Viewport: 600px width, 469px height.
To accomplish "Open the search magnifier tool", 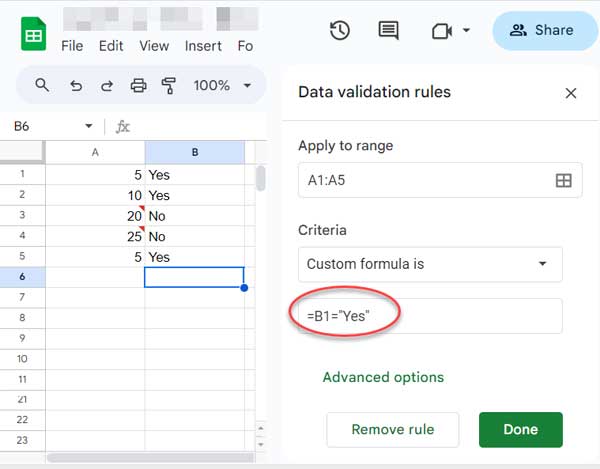I will coord(42,85).
